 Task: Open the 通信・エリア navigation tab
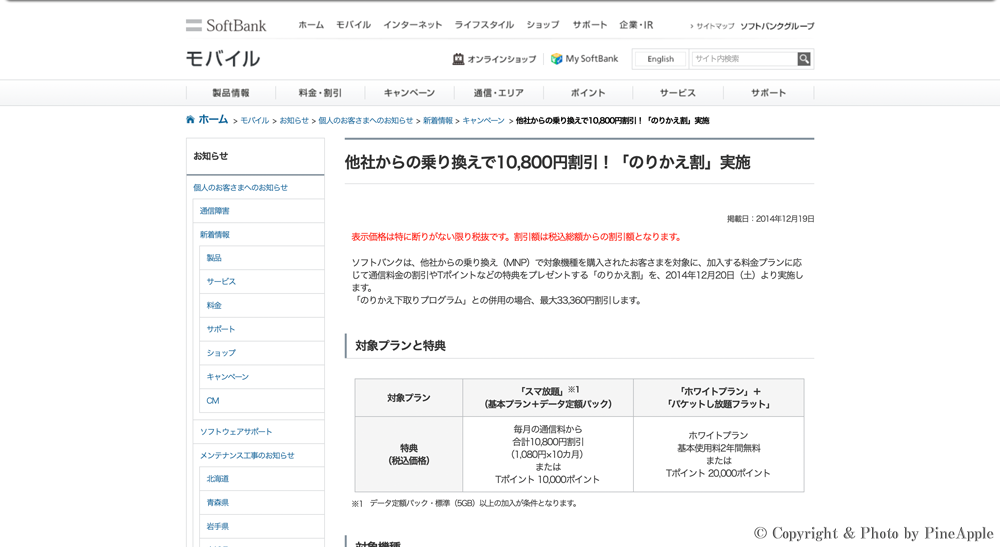point(499,93)
